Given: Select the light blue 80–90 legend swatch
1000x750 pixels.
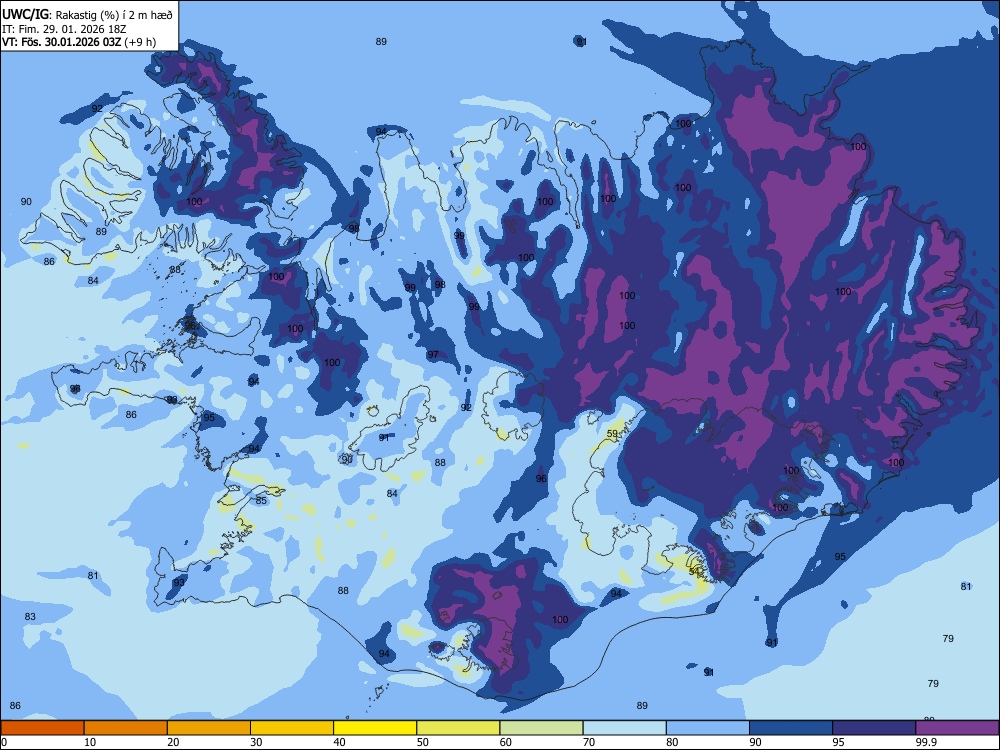Looking at the screenshot, I should [708, 728].
